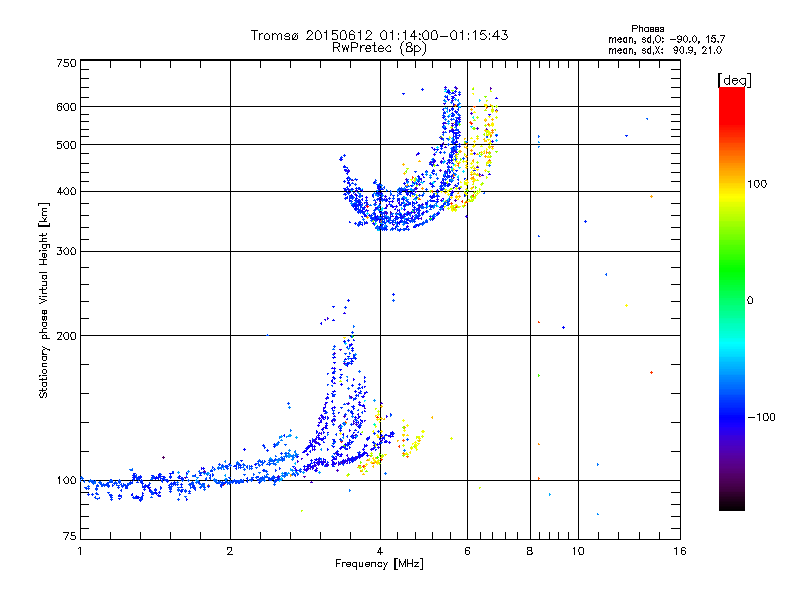Click the 'Phases' heading in the corner
800x600 pixels.
pos(647,29)
